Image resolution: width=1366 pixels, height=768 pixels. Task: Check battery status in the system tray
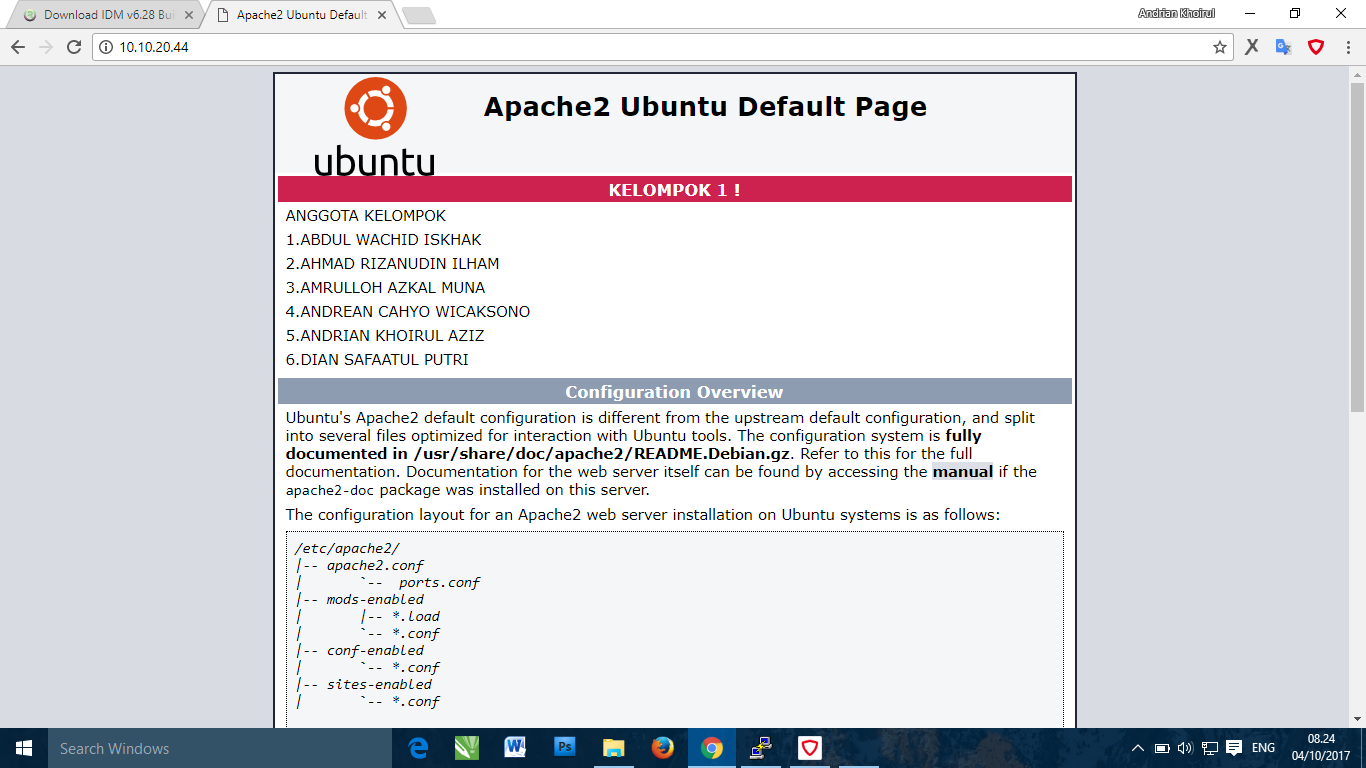point(1162,748)
